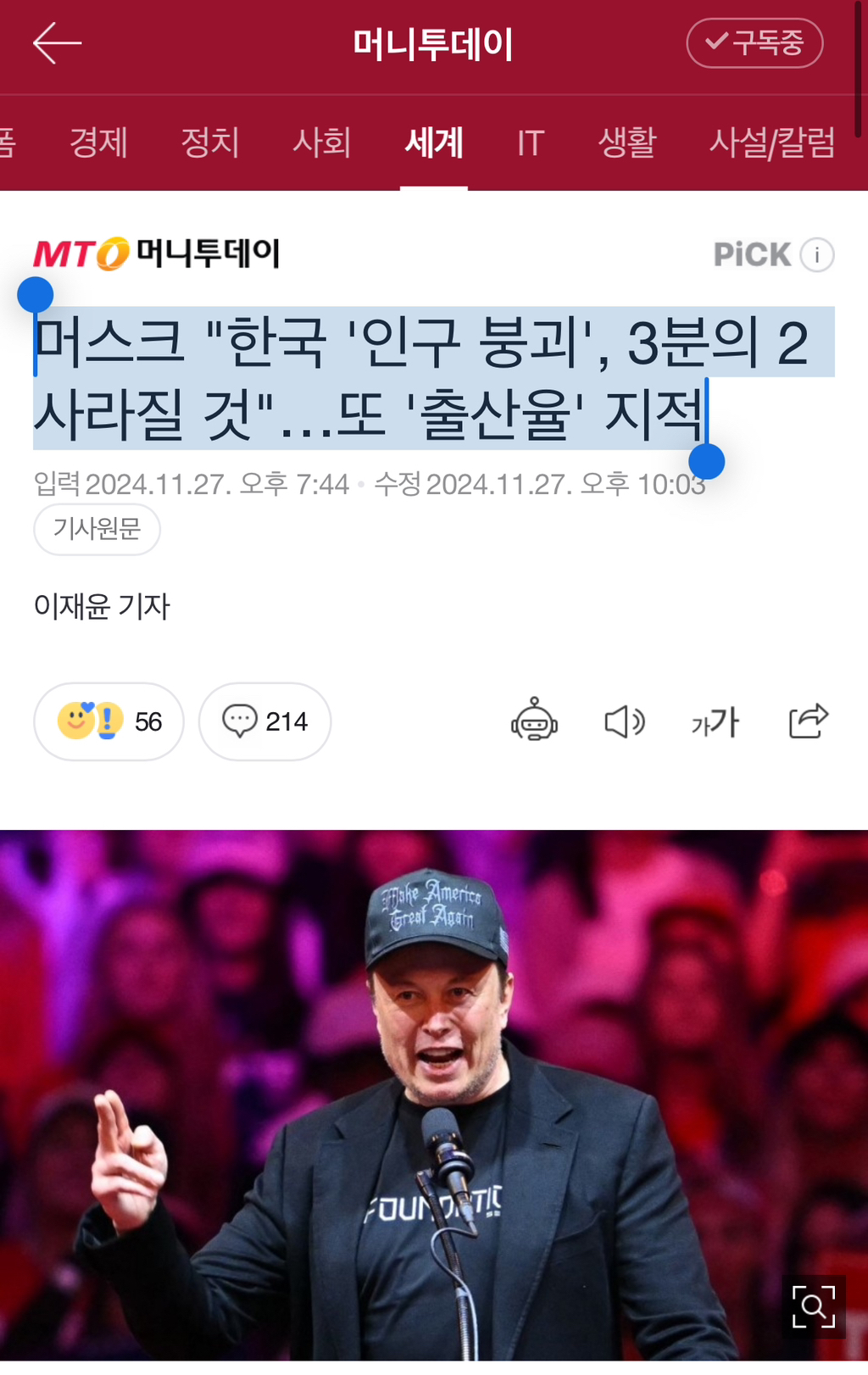868x1375 pixels.
Task: Go back with the arrow icon
Action: coord(57,43)
